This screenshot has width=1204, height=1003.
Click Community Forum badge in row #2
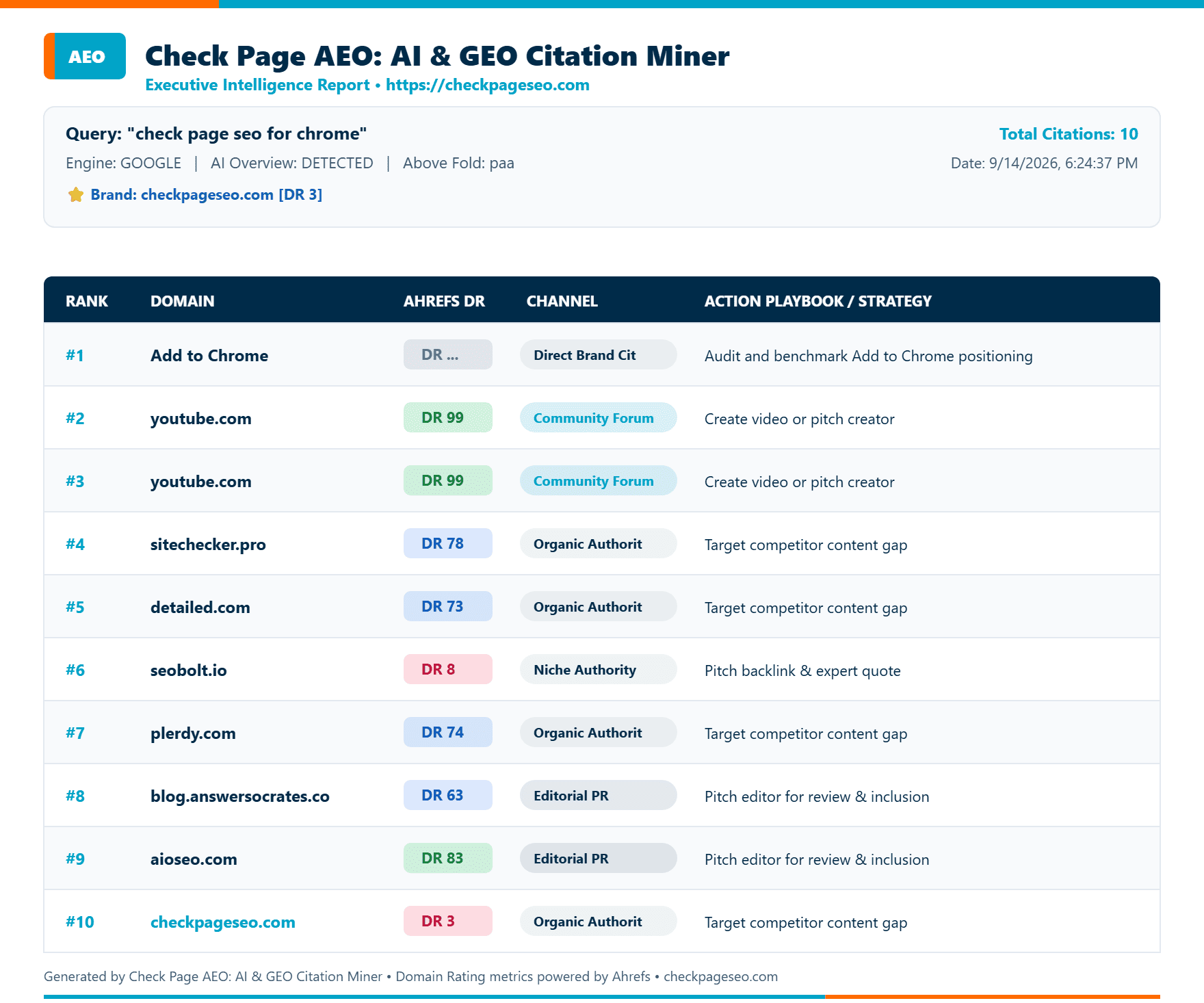[598, 417]
